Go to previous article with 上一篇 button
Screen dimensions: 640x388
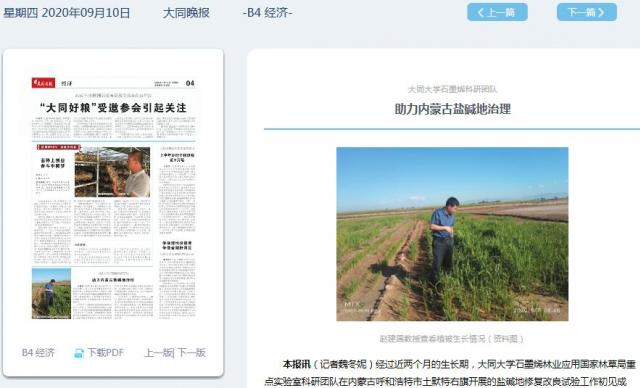pos(497,12)
